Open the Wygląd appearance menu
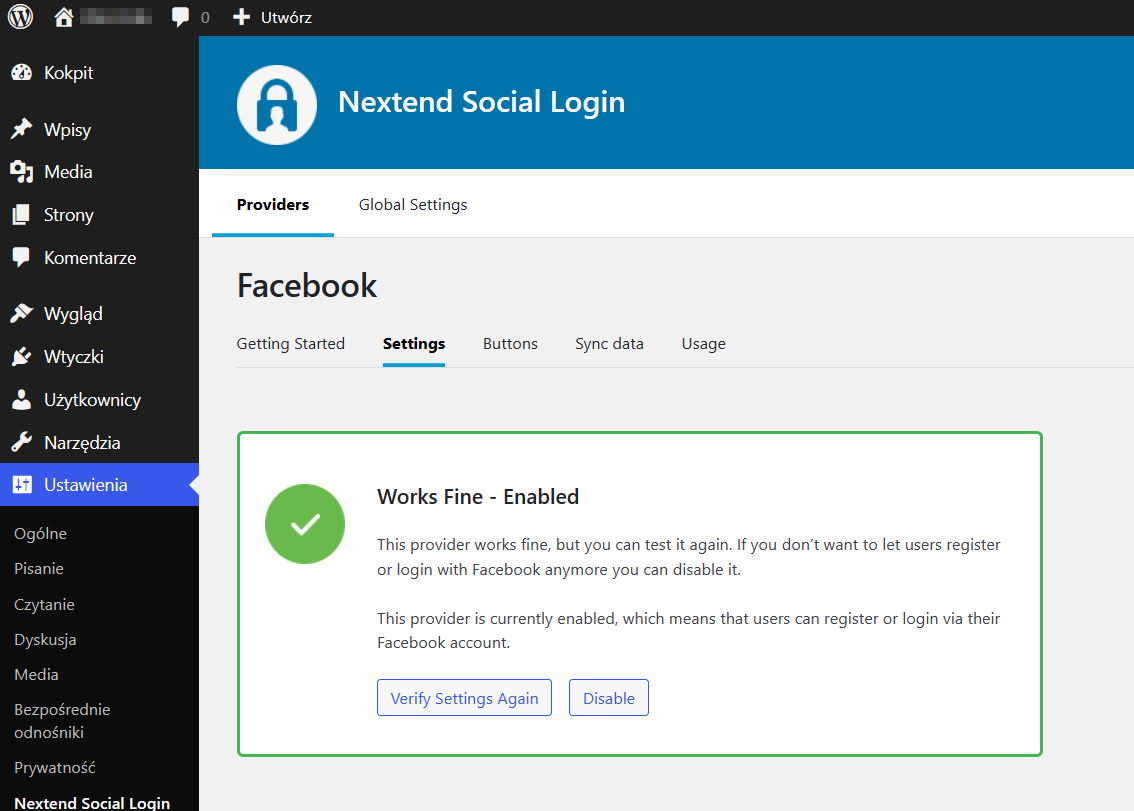1134x811 pixels. [x=73, y=314]
